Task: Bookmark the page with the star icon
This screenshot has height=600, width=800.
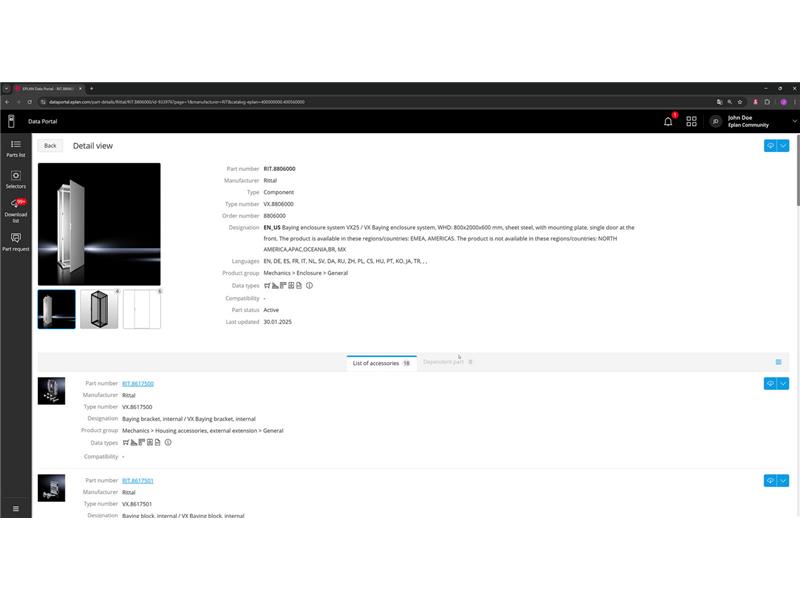Action: point(740,102)
